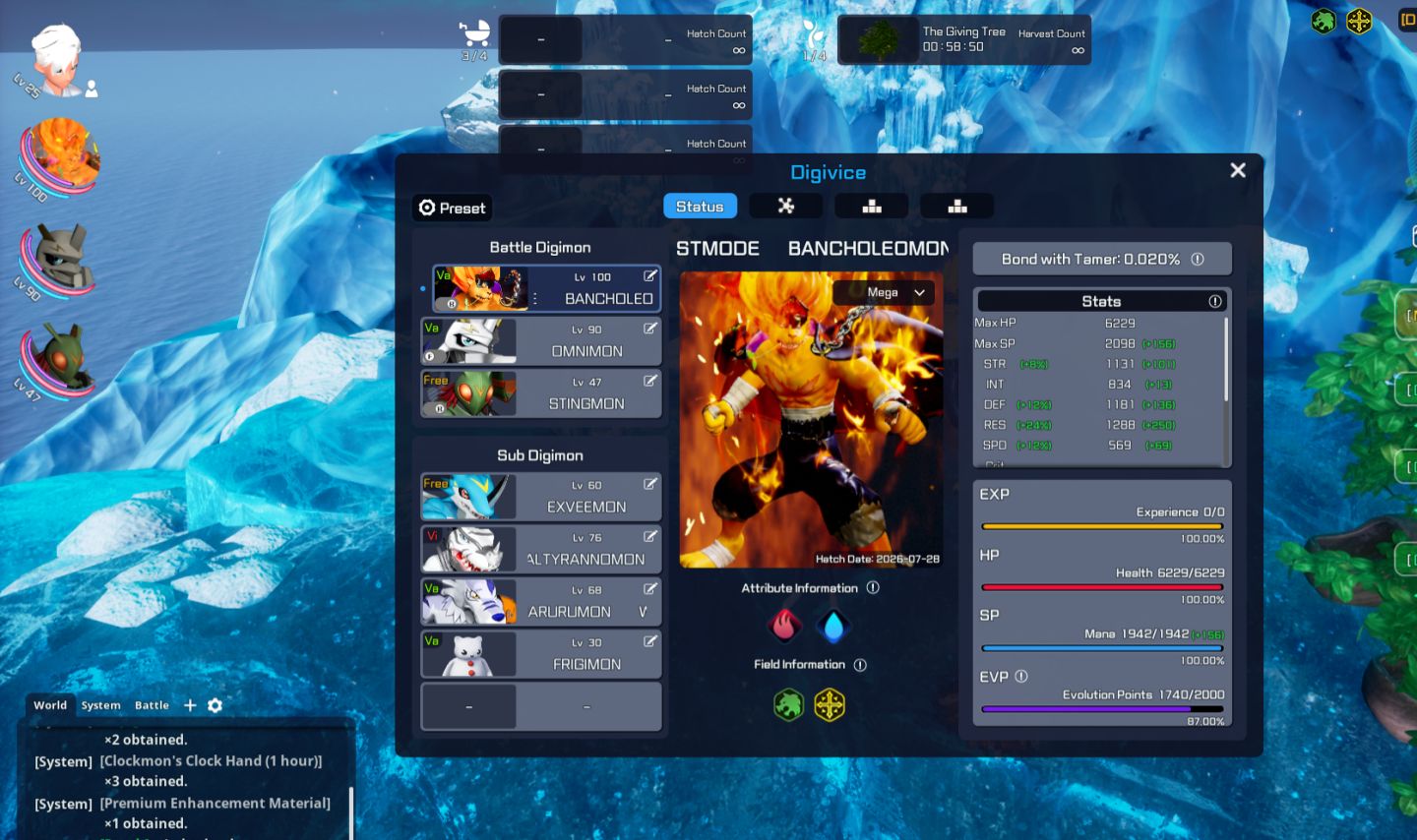
Task: Click the Lv 100 party portrait
Action: click(x=62, y=155)
